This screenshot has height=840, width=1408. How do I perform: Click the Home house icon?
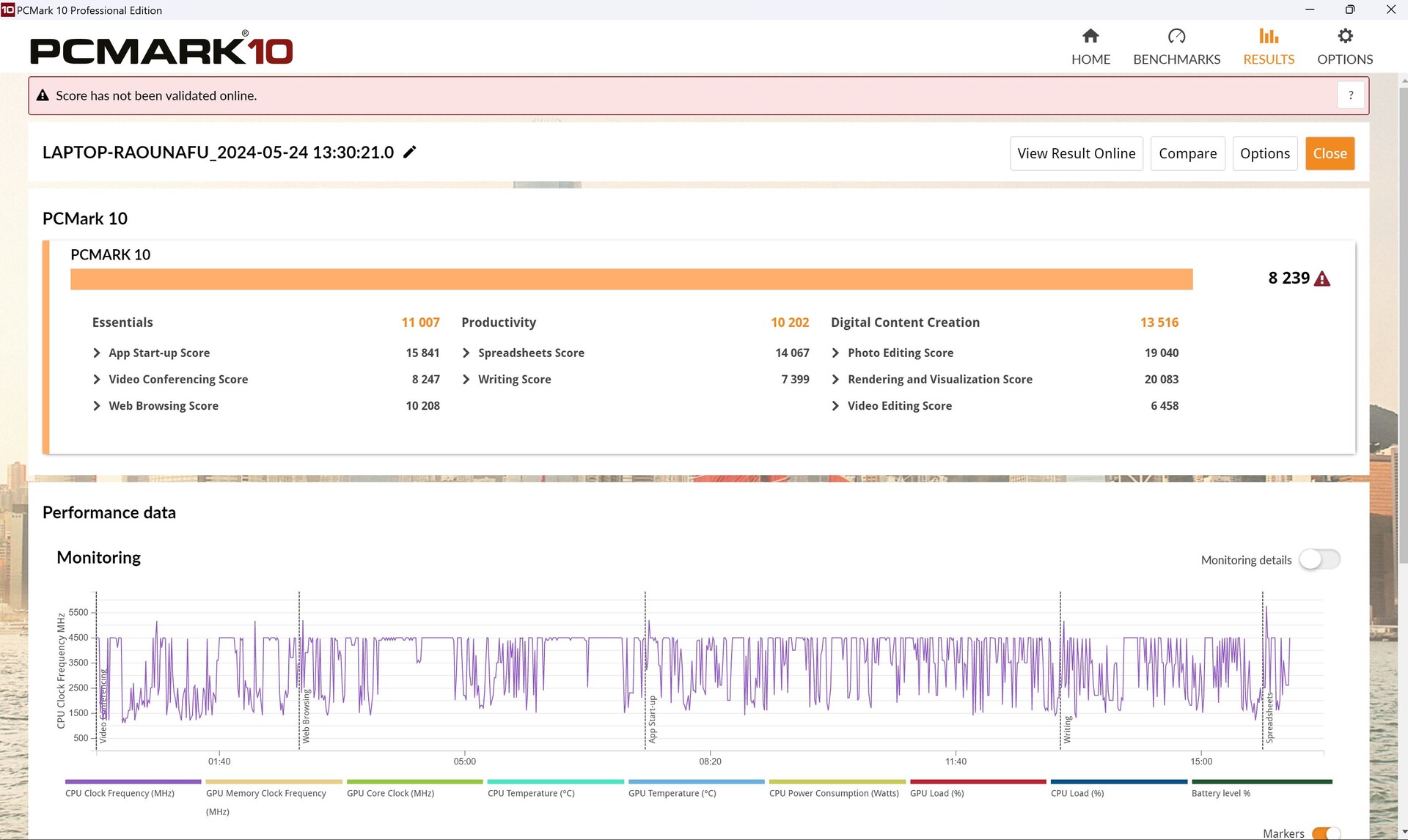tap(1090, 37)
